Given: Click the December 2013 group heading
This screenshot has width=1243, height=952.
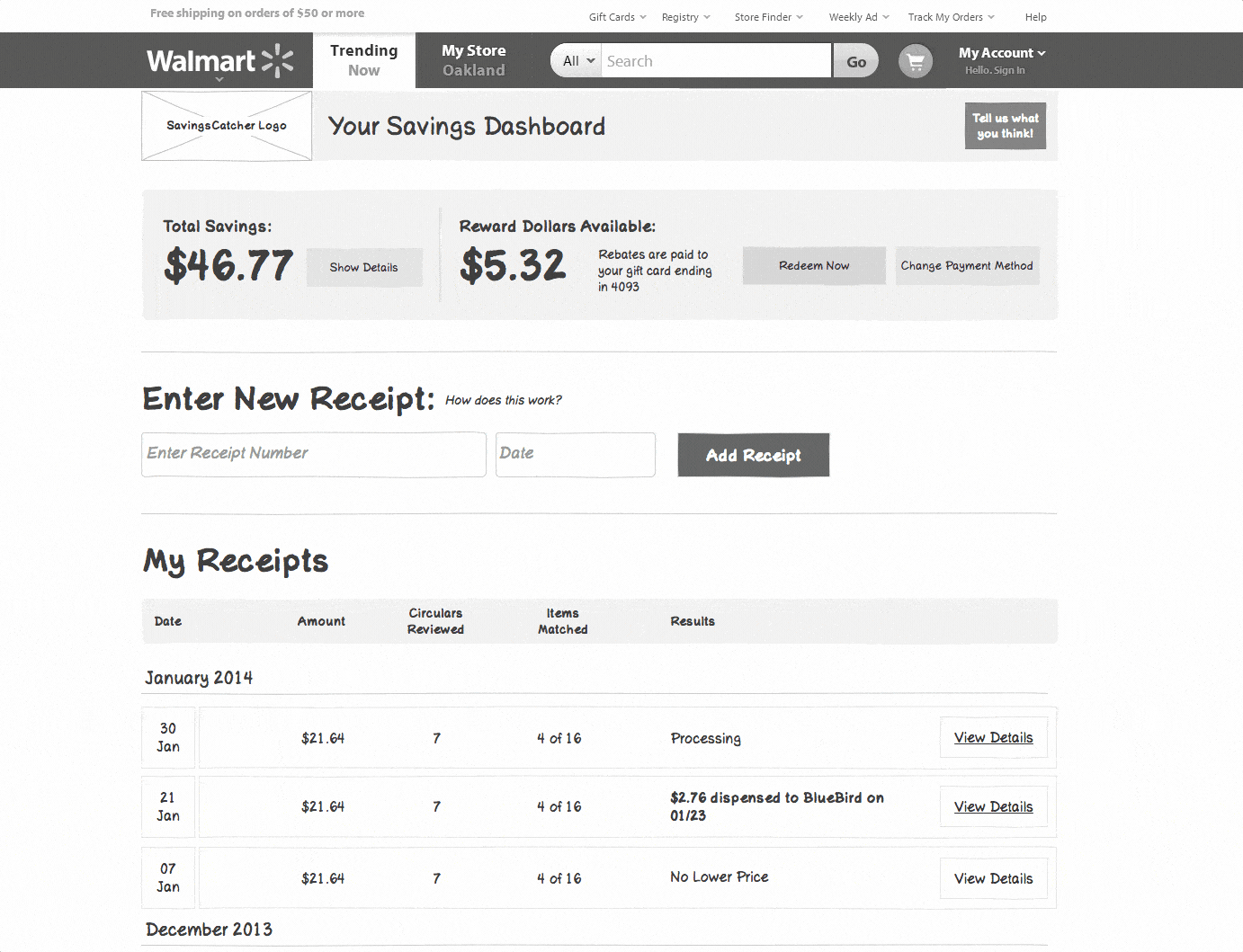Looking at the screenshot, I should pyautogui.click(x=209, y=930).
